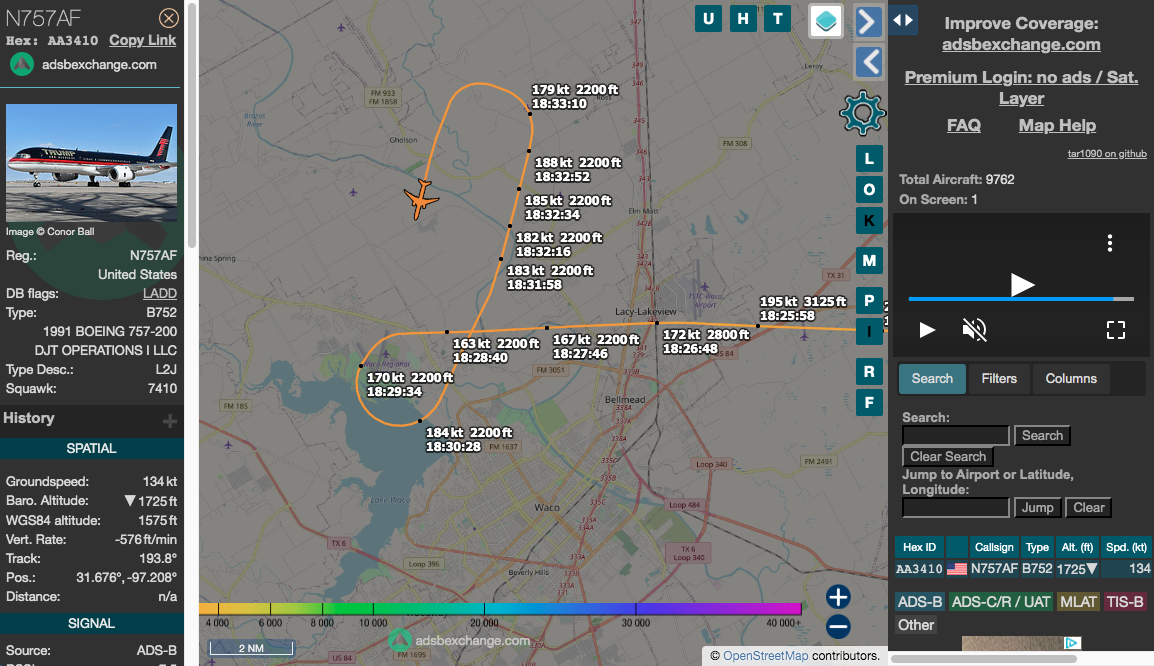Toggle the Other source filter

pos(916,625)
